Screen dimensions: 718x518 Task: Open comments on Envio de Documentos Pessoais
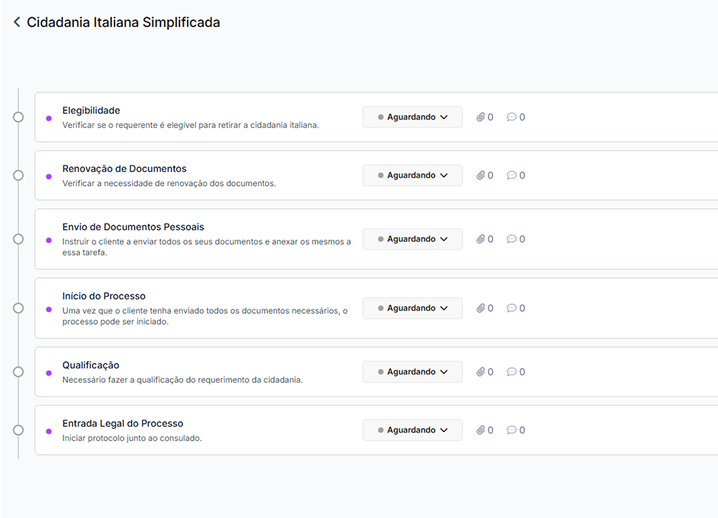coord(512,239)
